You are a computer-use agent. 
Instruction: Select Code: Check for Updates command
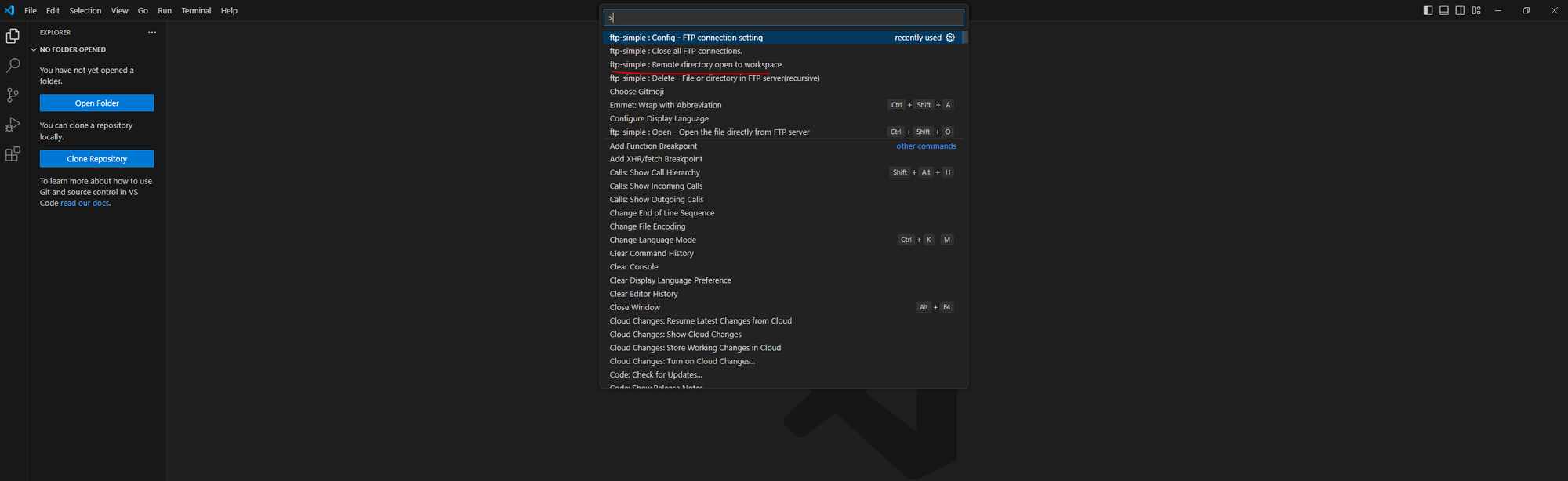point(782,374)
